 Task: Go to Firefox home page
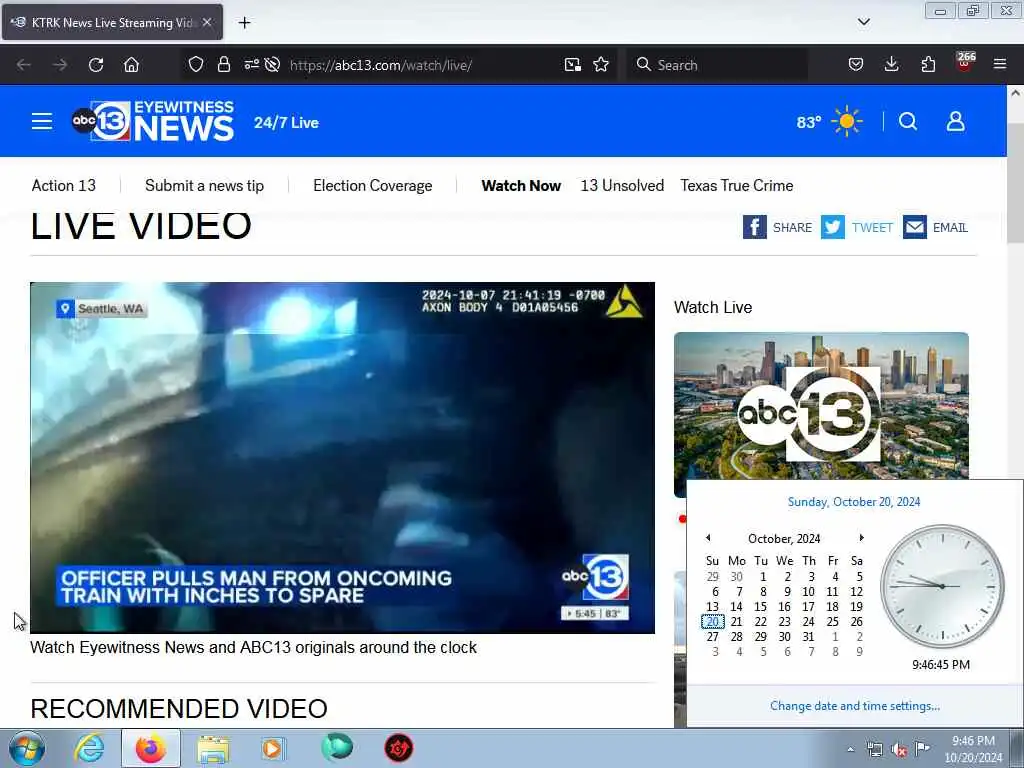pos(131,65)
